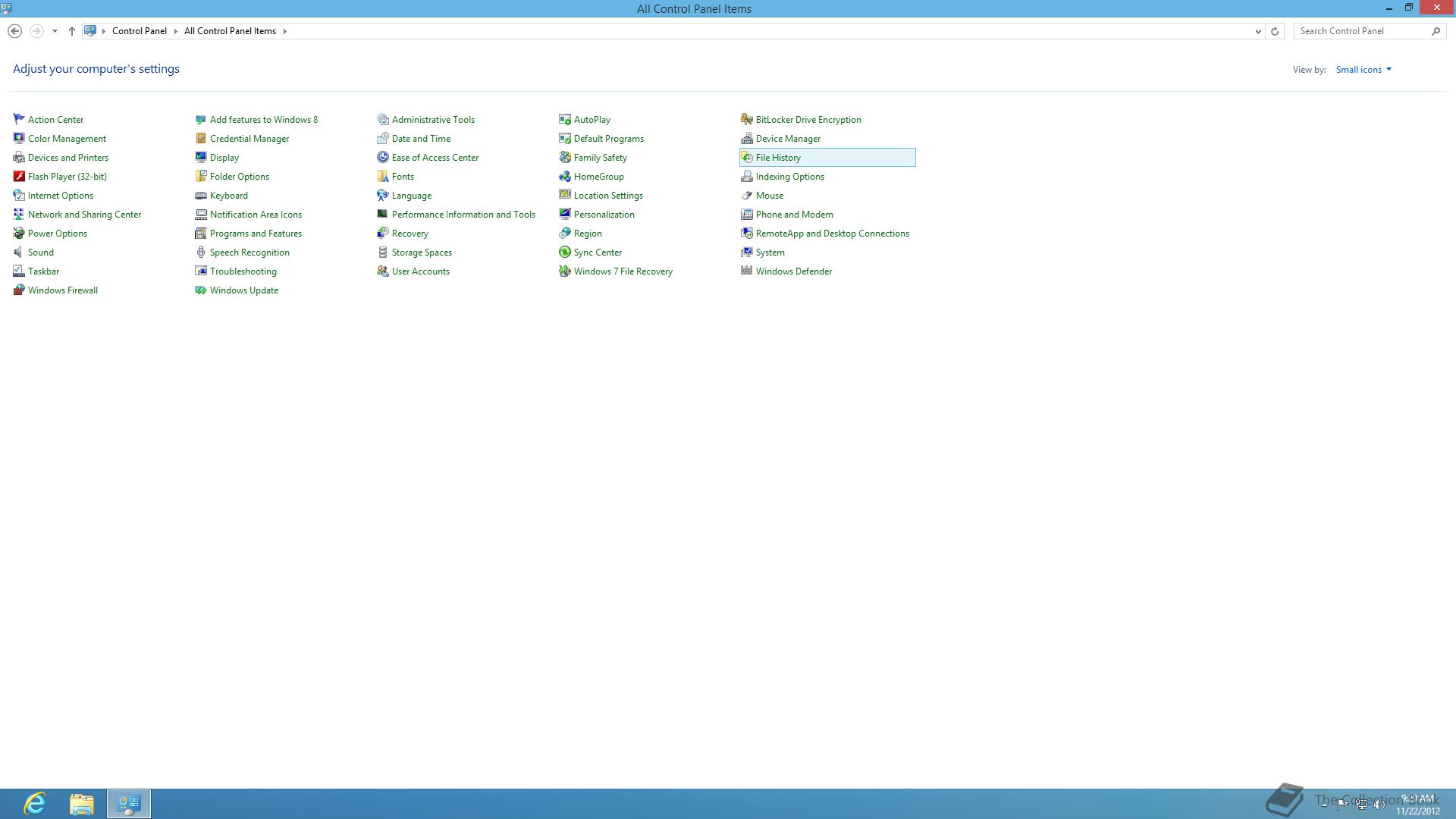Open Phone and Modem

pyautogui.click(x=794, y=215)
